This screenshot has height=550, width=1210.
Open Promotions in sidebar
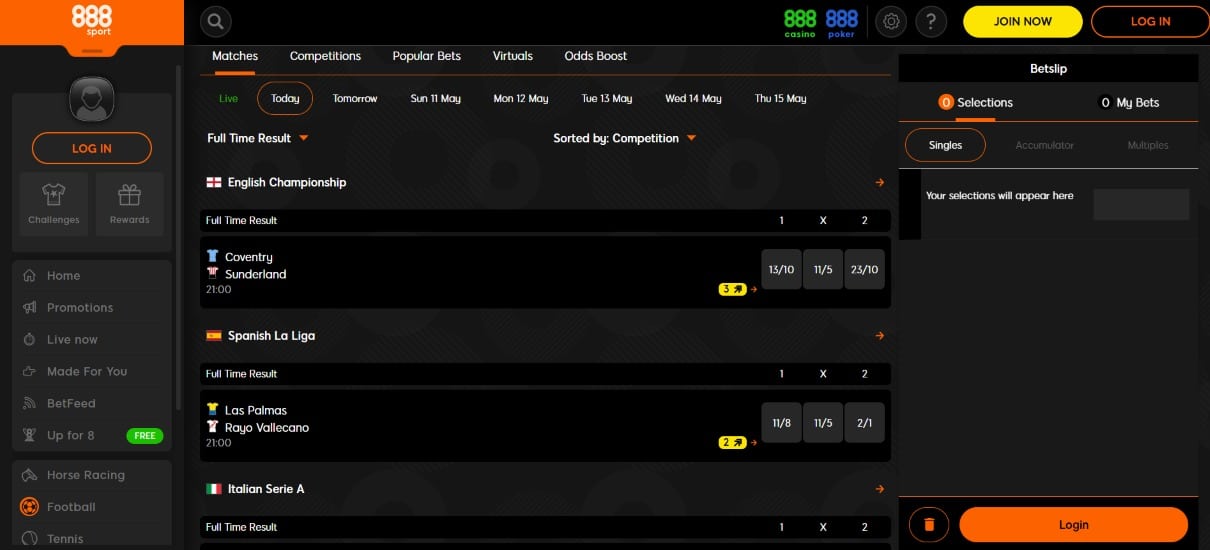click(92, 308)
